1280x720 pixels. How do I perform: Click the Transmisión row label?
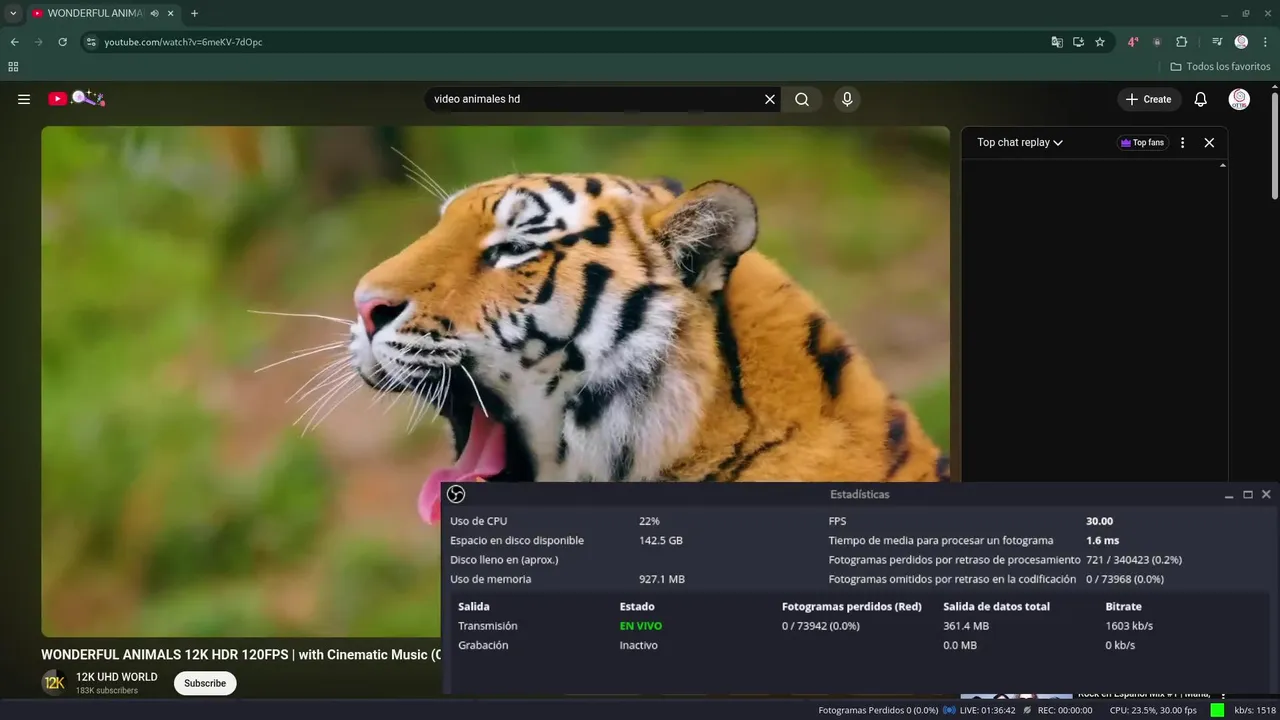click(487, 626)
